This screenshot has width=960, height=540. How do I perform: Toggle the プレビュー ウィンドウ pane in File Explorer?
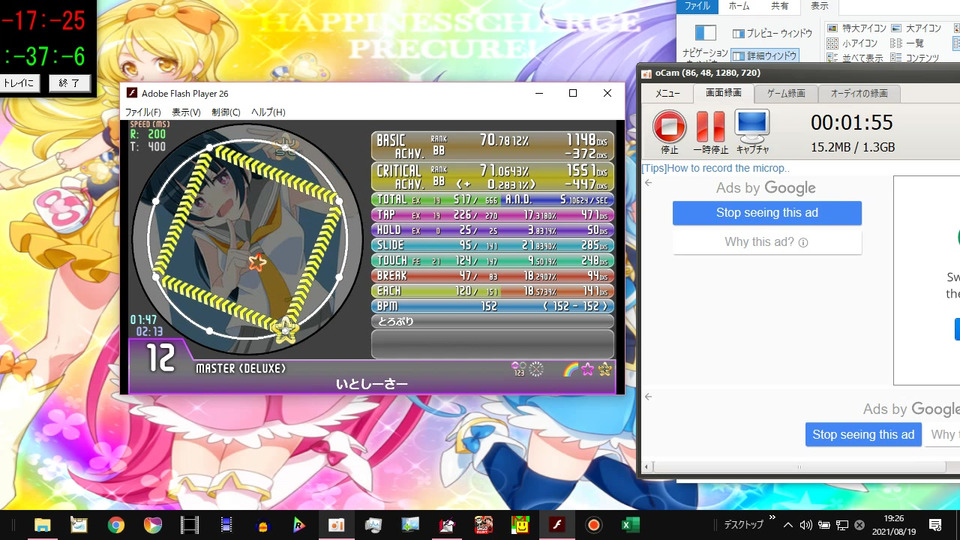(773, 33)
